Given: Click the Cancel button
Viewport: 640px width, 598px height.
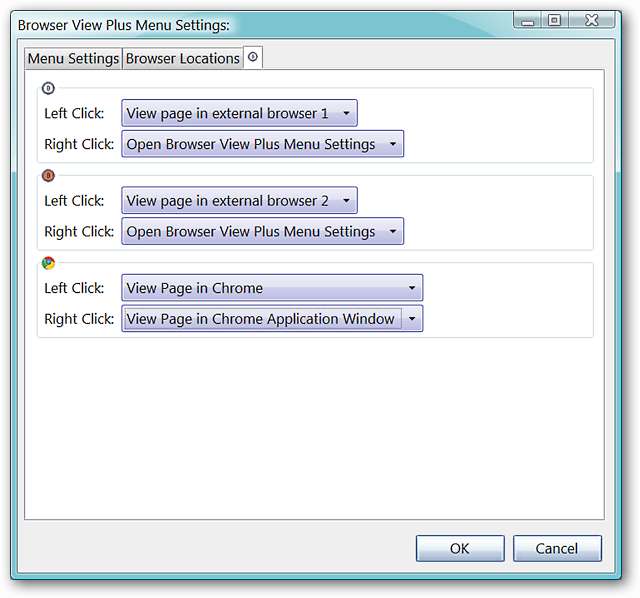Looking at the screenshot, I should click(557, 548).
